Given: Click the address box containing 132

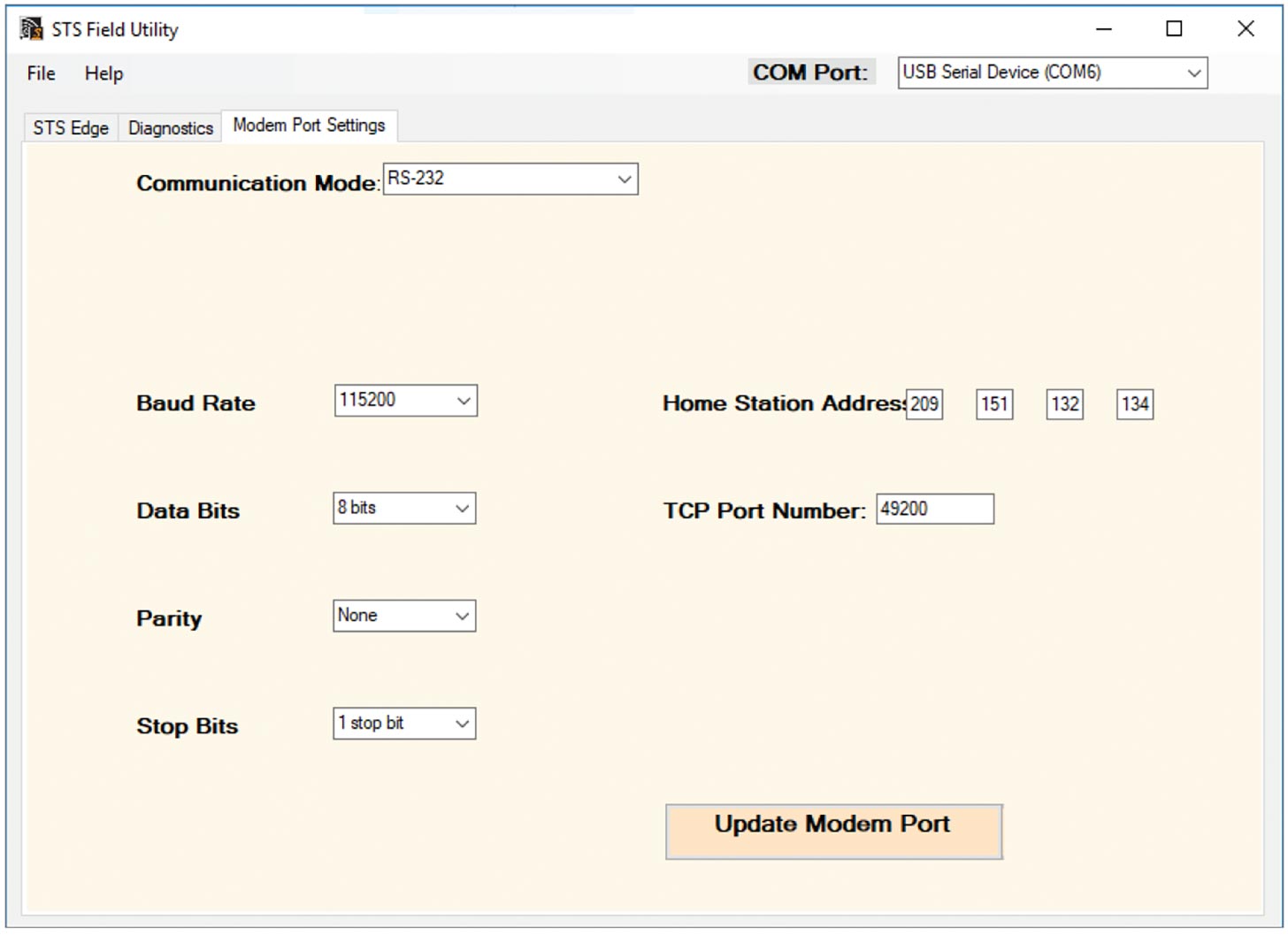Looking at the screenshot, I should click(x=1063, y=404).
